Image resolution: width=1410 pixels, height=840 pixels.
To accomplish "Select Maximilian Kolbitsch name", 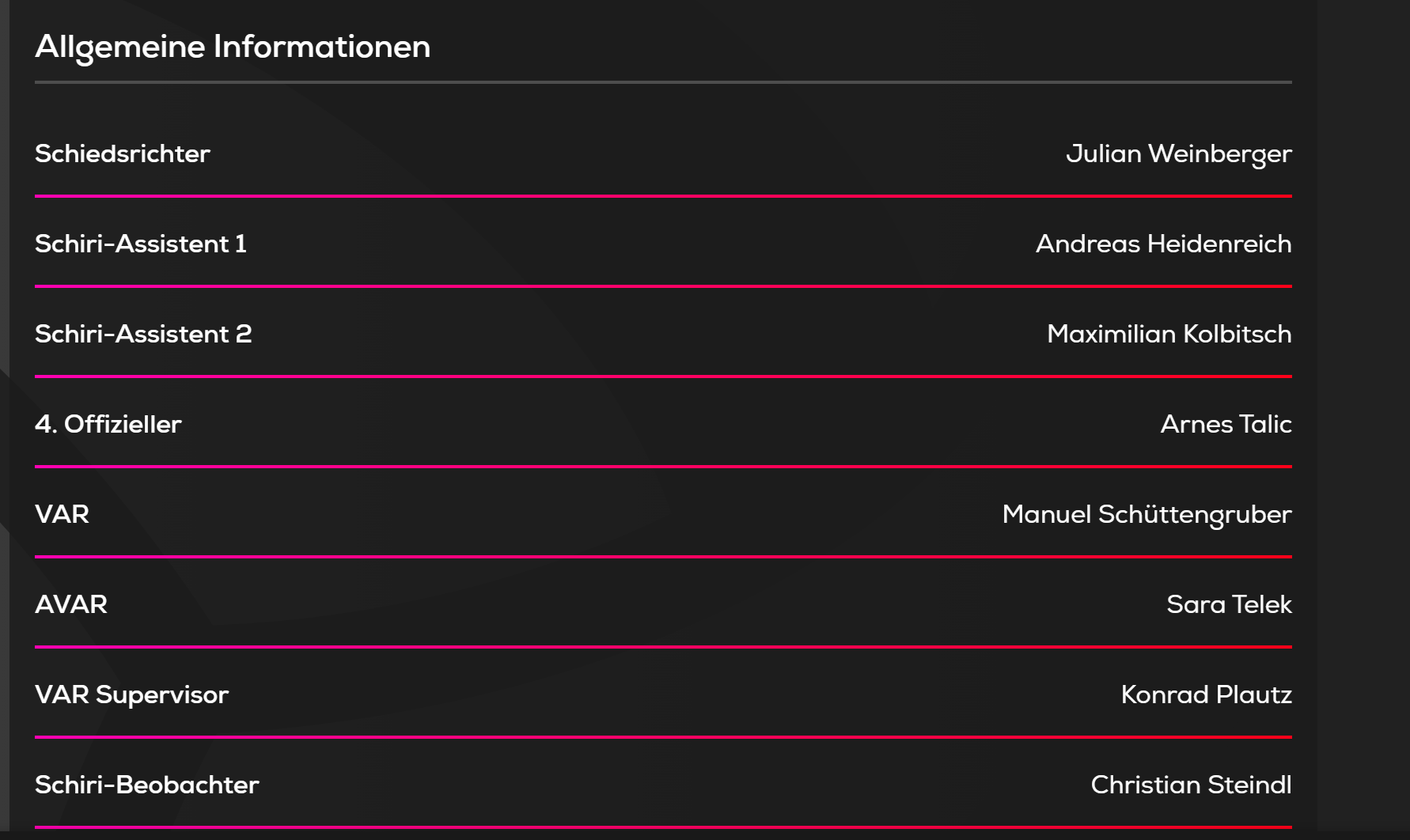I will pyautogui.click(x=1169, y=334).
